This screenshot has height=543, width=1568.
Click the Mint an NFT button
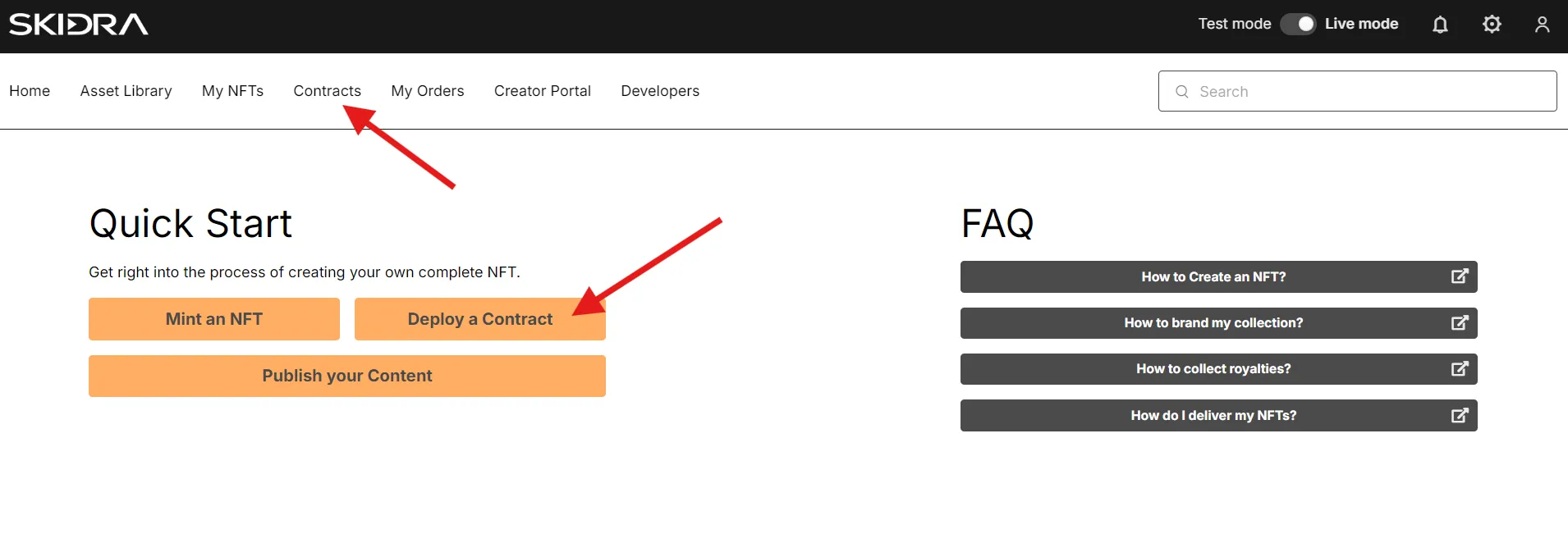214,319
